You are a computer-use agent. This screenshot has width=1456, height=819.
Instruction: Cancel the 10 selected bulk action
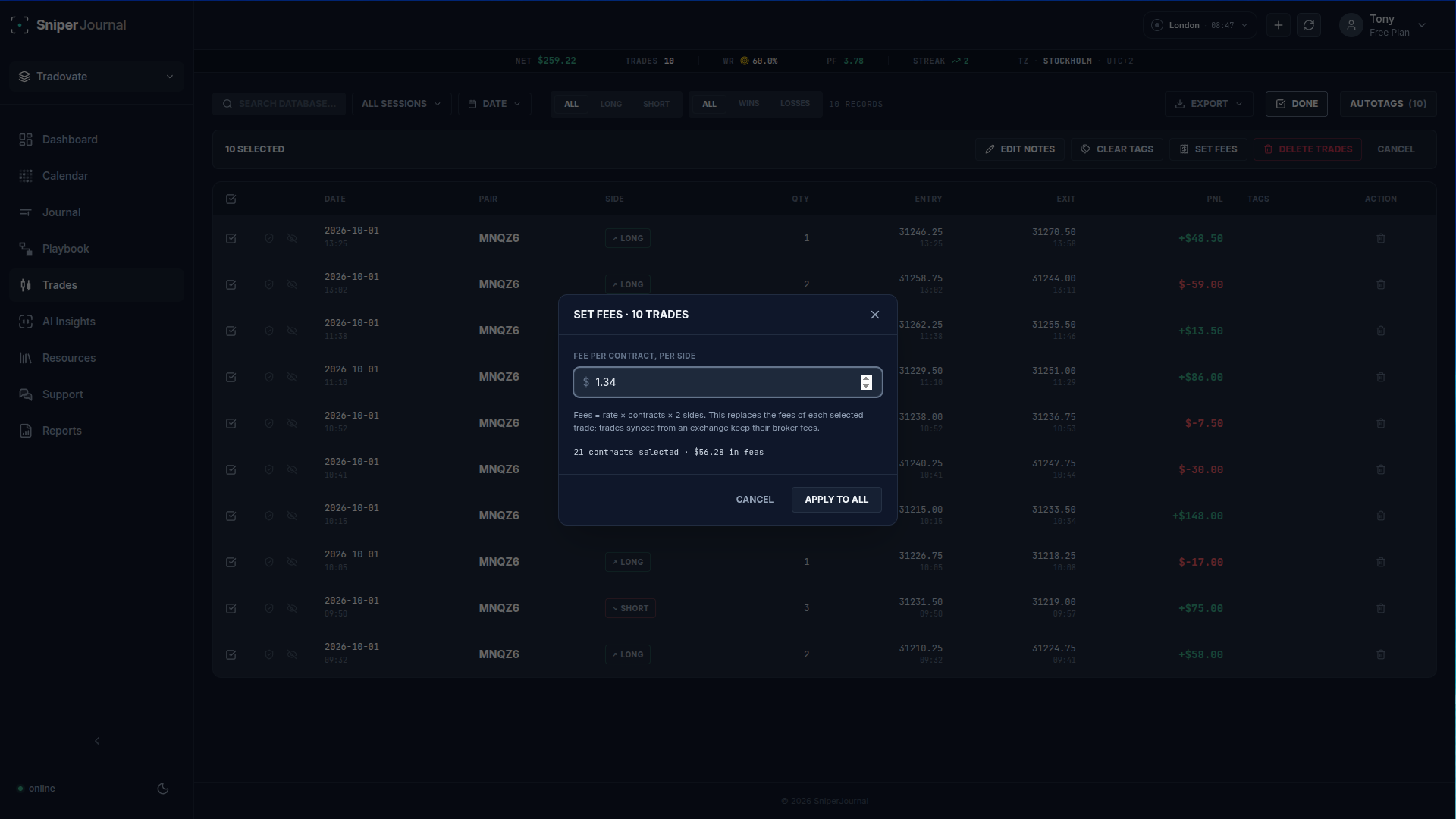point(1395,149)
